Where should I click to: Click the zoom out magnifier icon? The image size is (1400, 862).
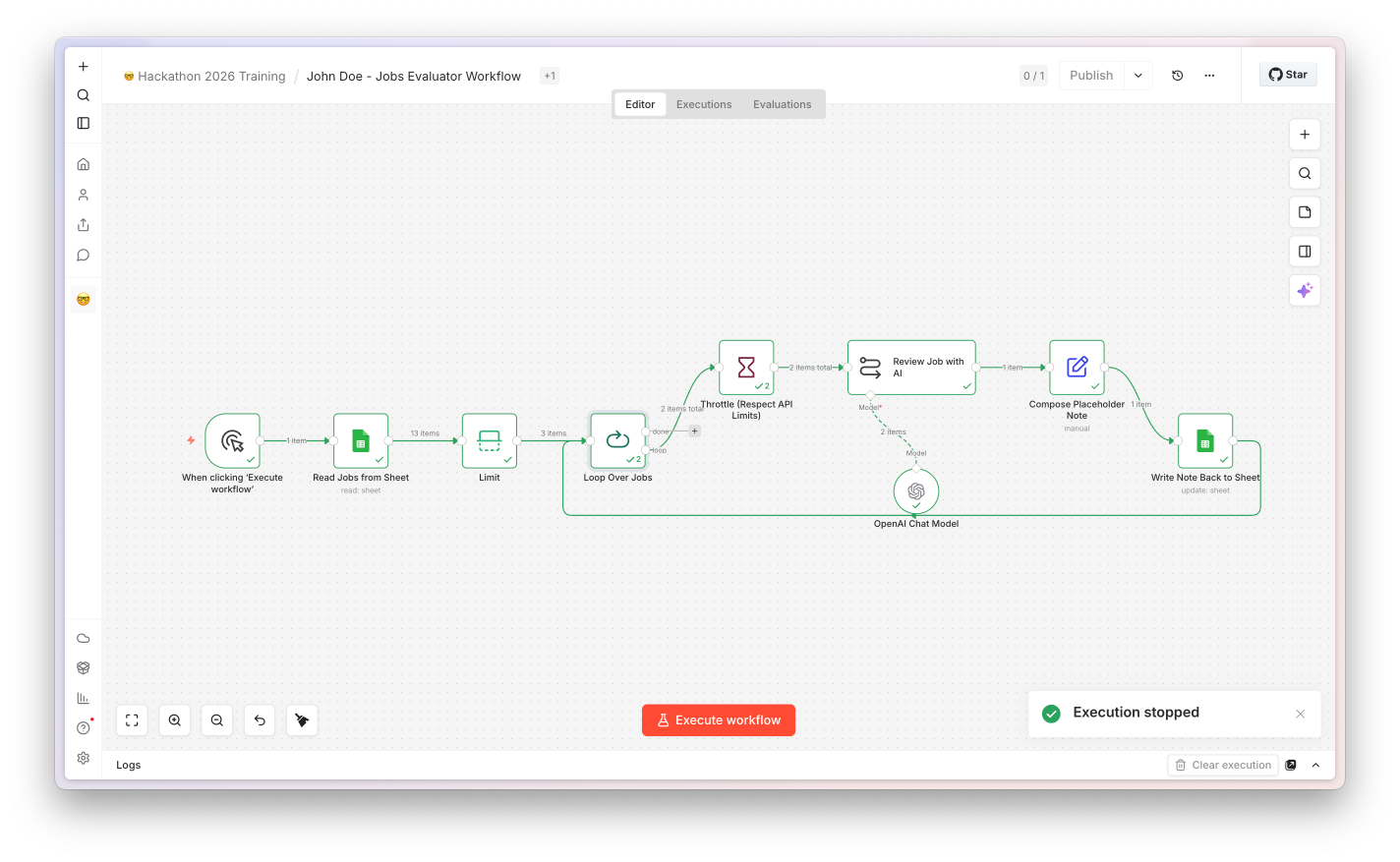pyautogui.click(x=217, y=720)
